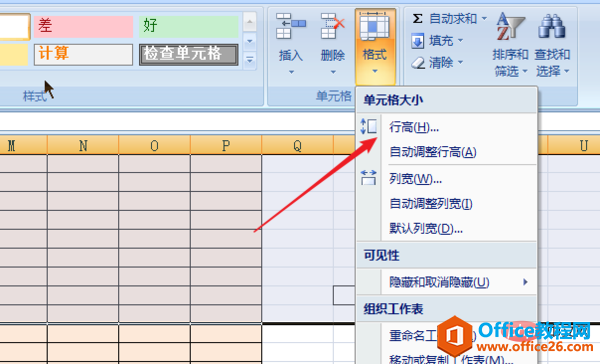This screenshot has width=600, height=364.
Task: Click the Fill (填充) down-arrow icon
Action: (x=417, y=41)
